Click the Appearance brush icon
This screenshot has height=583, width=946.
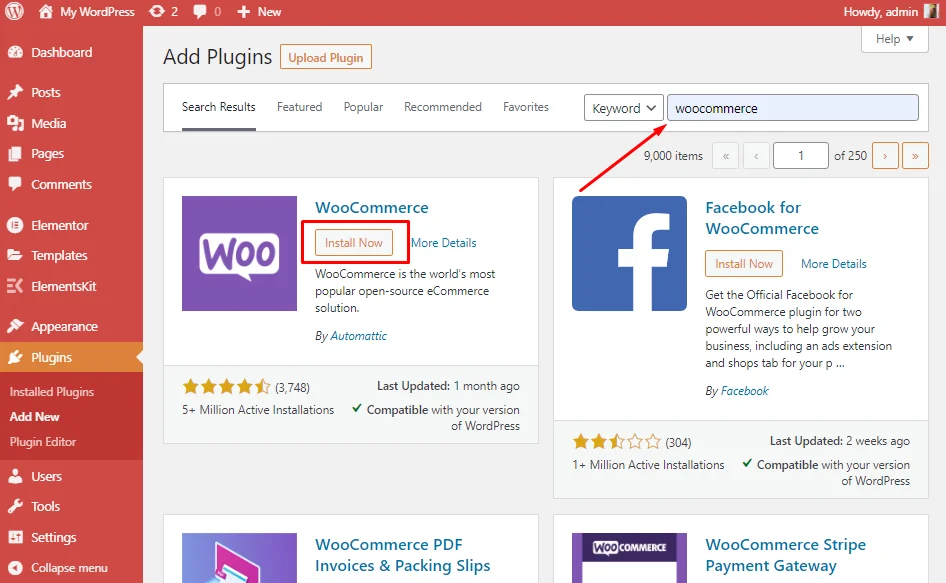pos(15,327)
